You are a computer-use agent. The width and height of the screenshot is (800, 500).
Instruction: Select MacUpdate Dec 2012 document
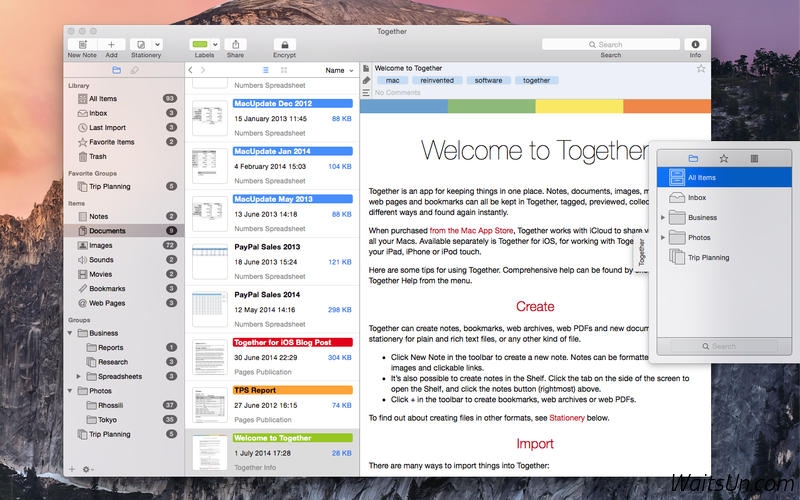coord(272,118)
